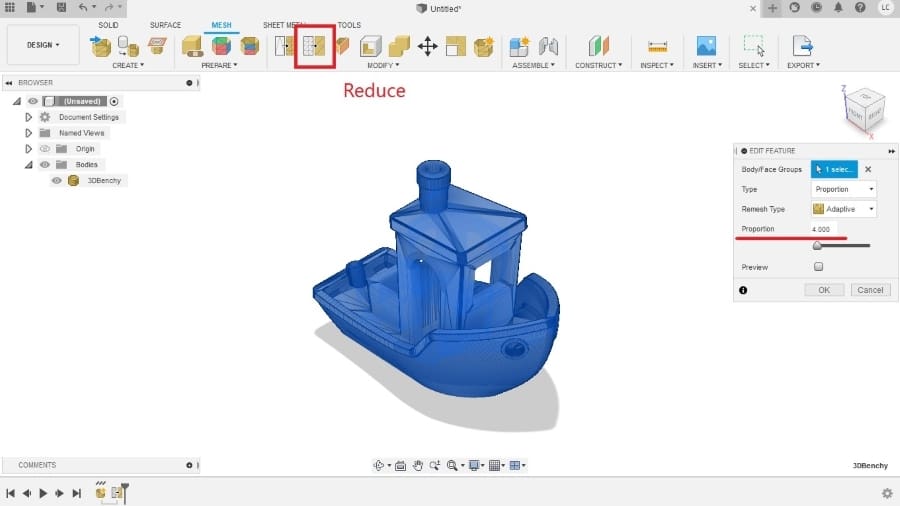
Task: Click the Pan hand icon
Action: [x=417, y=465]
